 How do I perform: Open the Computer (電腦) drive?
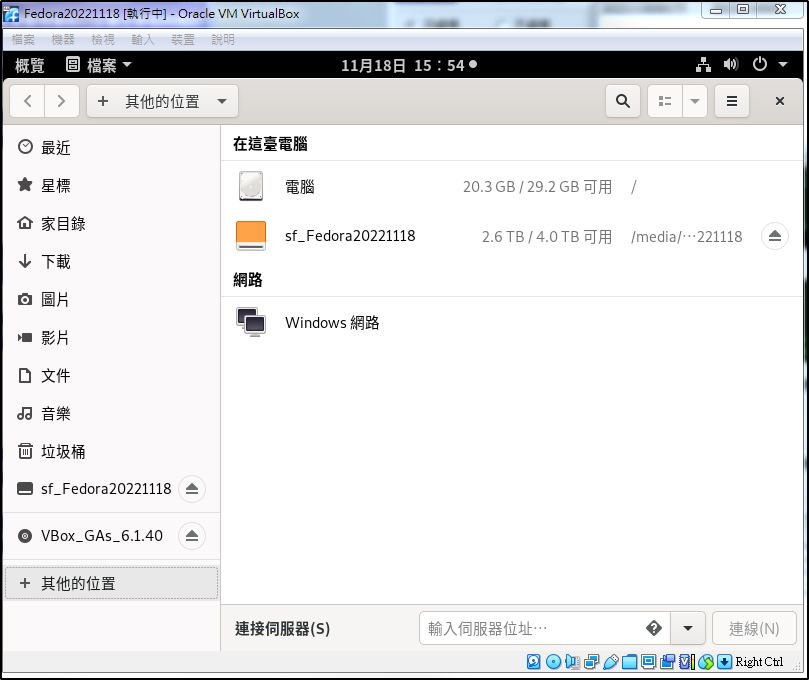coord(511,186)
